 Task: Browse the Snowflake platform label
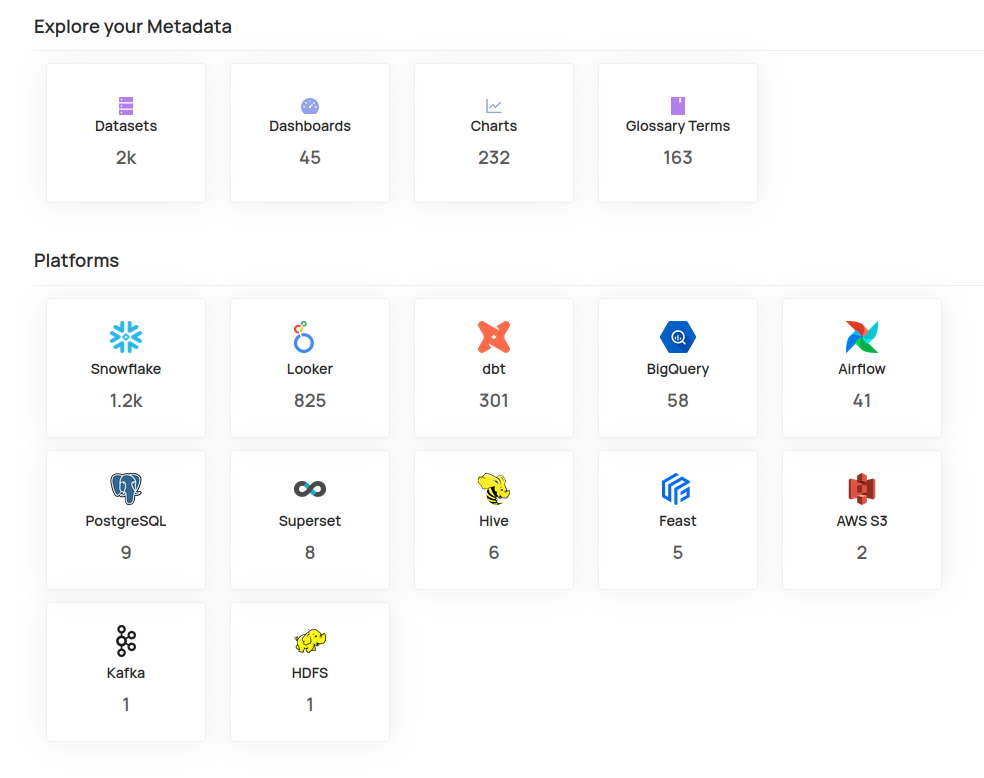click(126, 369)
